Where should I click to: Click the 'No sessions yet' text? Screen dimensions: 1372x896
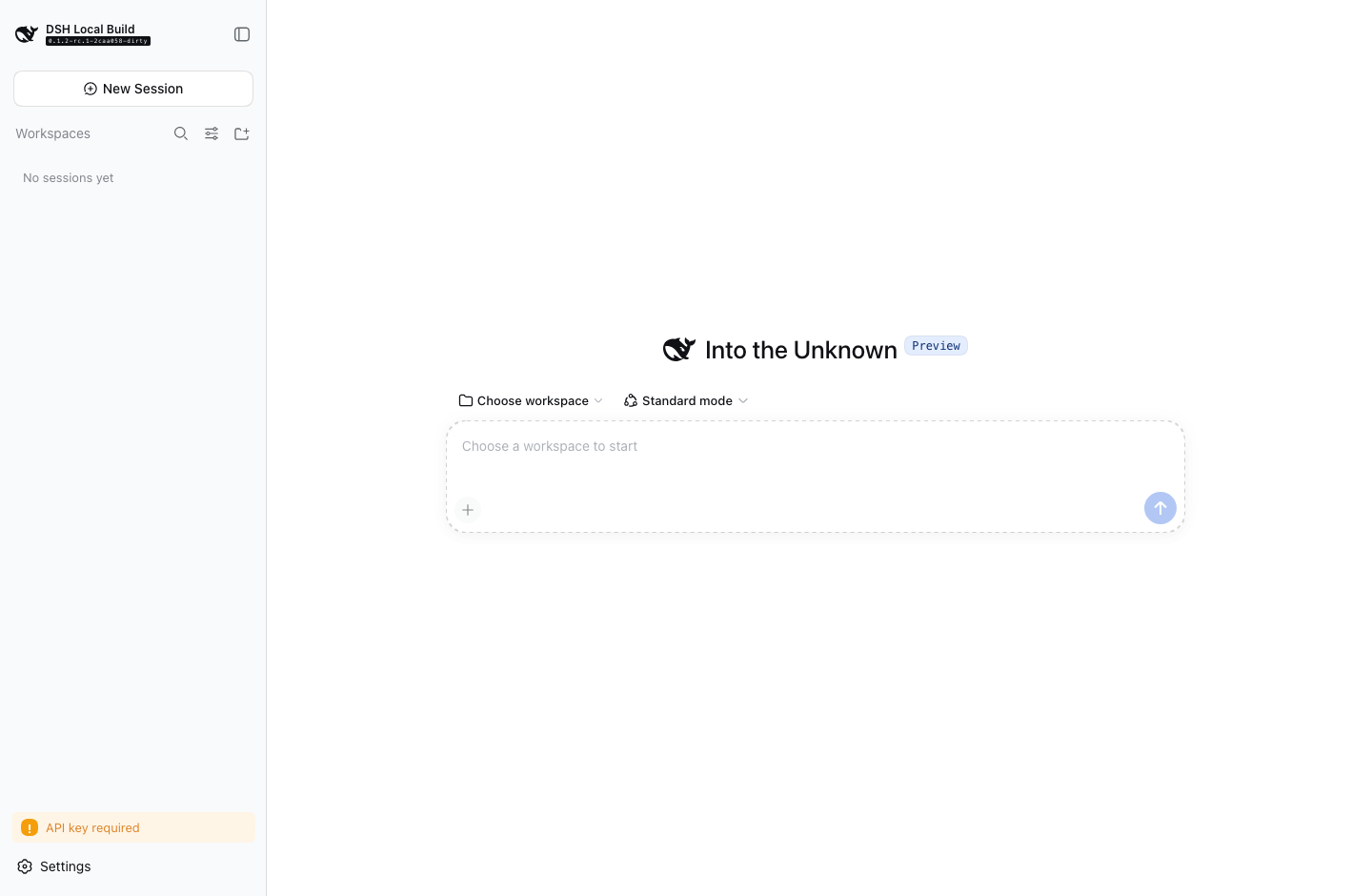click(x=69, y=178)
